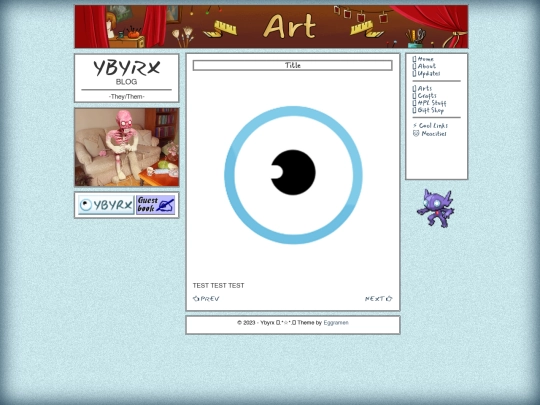Go to the NEXT post
This screenshot has width=540, height=405.
pos(378,299)
